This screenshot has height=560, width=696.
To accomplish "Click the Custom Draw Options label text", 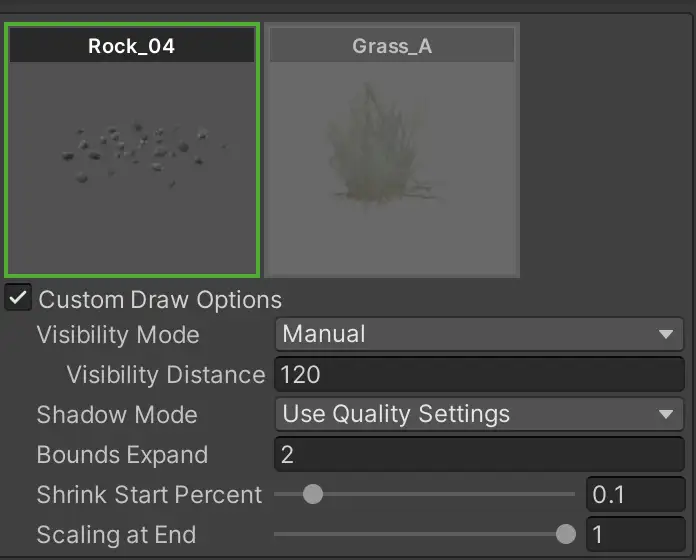I will tap(160, 300).
